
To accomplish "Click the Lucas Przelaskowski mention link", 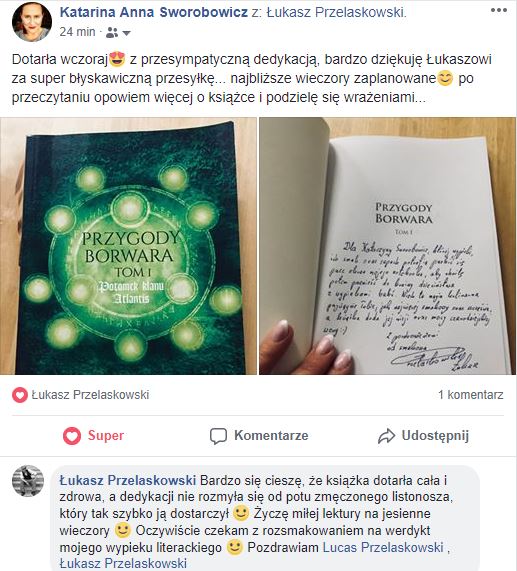I will click(383, 547).
